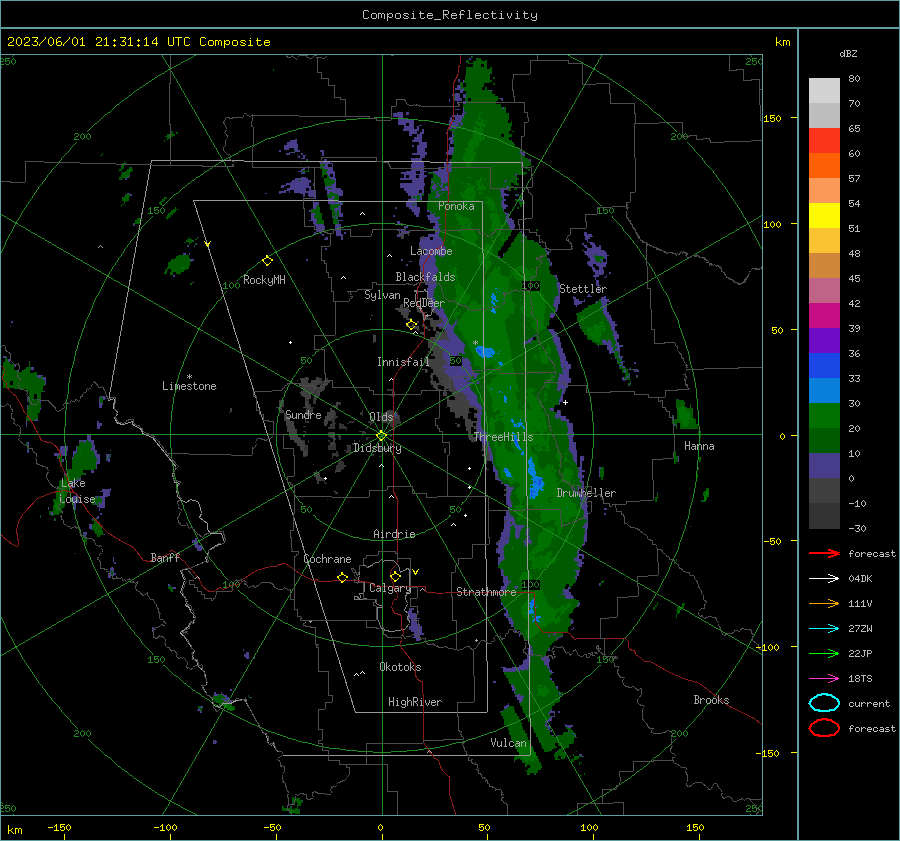Click the Composite_Reflectivity title
This screenshot has height=841, width=900.
coord(450,15)
